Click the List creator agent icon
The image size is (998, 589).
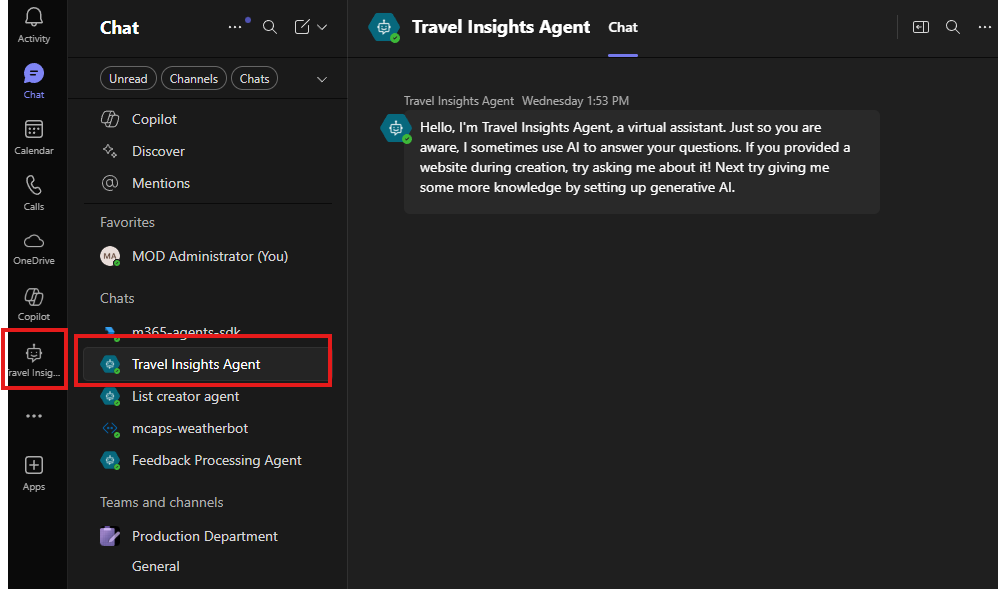pyautogui.click(x=110, y=396)
